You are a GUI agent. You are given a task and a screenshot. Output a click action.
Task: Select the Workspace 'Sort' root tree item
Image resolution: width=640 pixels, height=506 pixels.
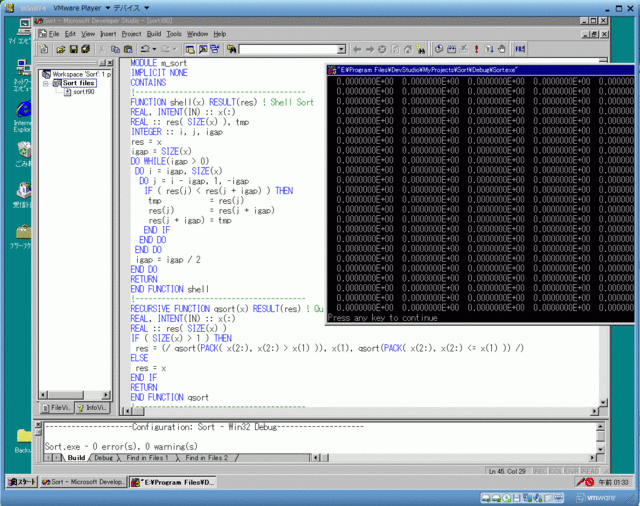point(77,74)
